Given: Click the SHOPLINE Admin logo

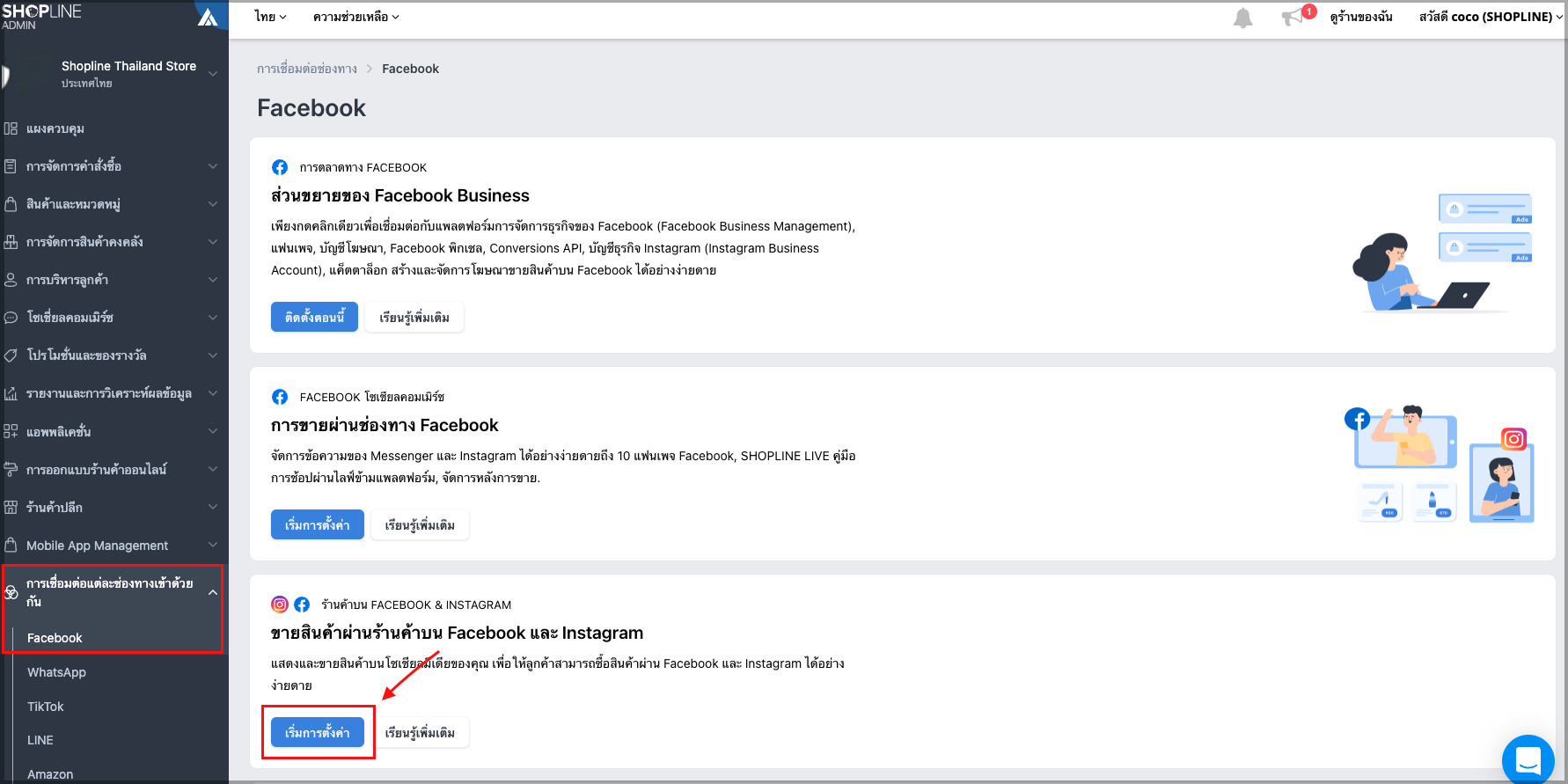Looking at the screenshot, I should click(x=41, y=16).
